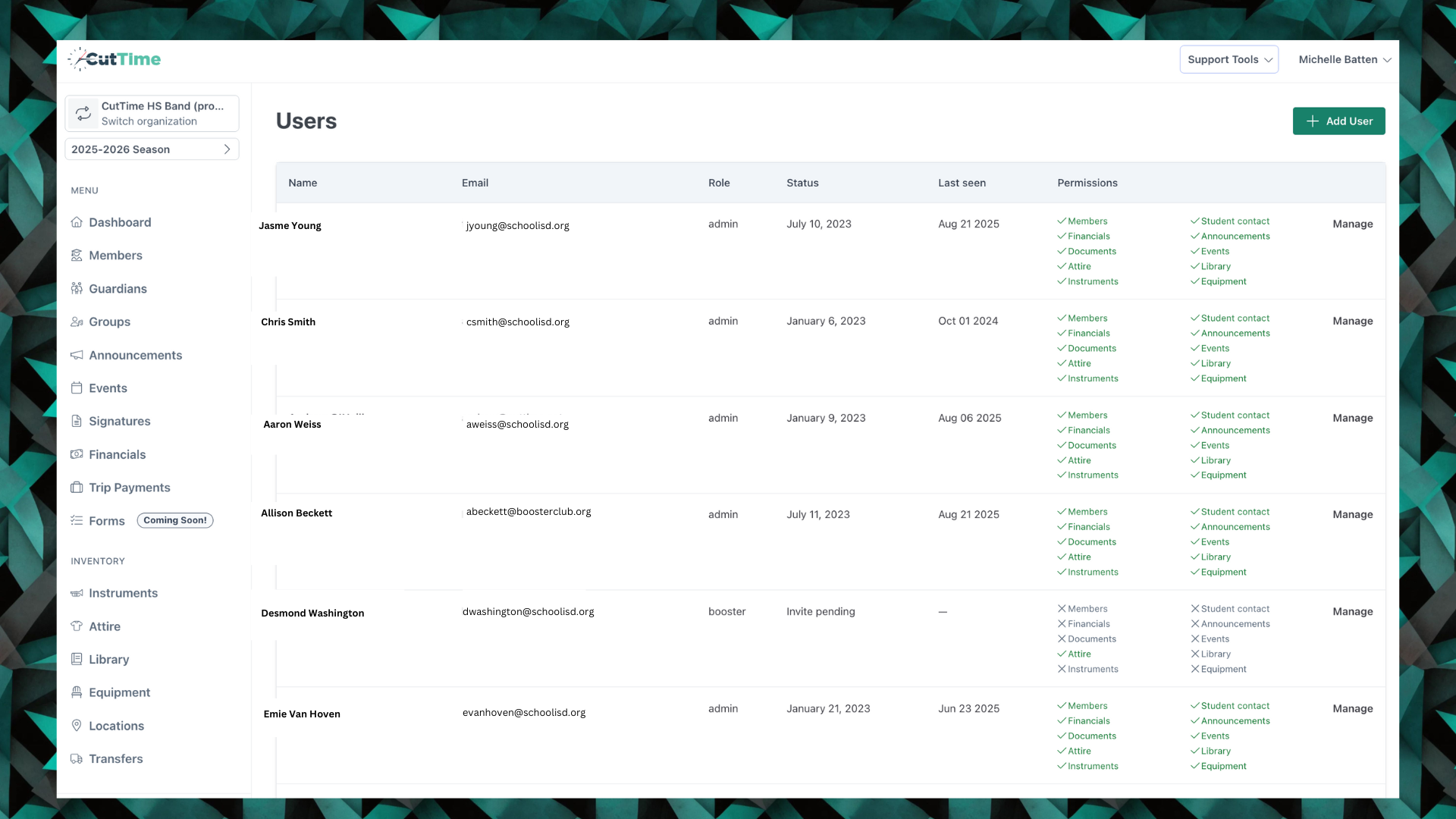This screenshot has height=819, width=1456.
Task: Click the Add User button
Action: 1338,121
